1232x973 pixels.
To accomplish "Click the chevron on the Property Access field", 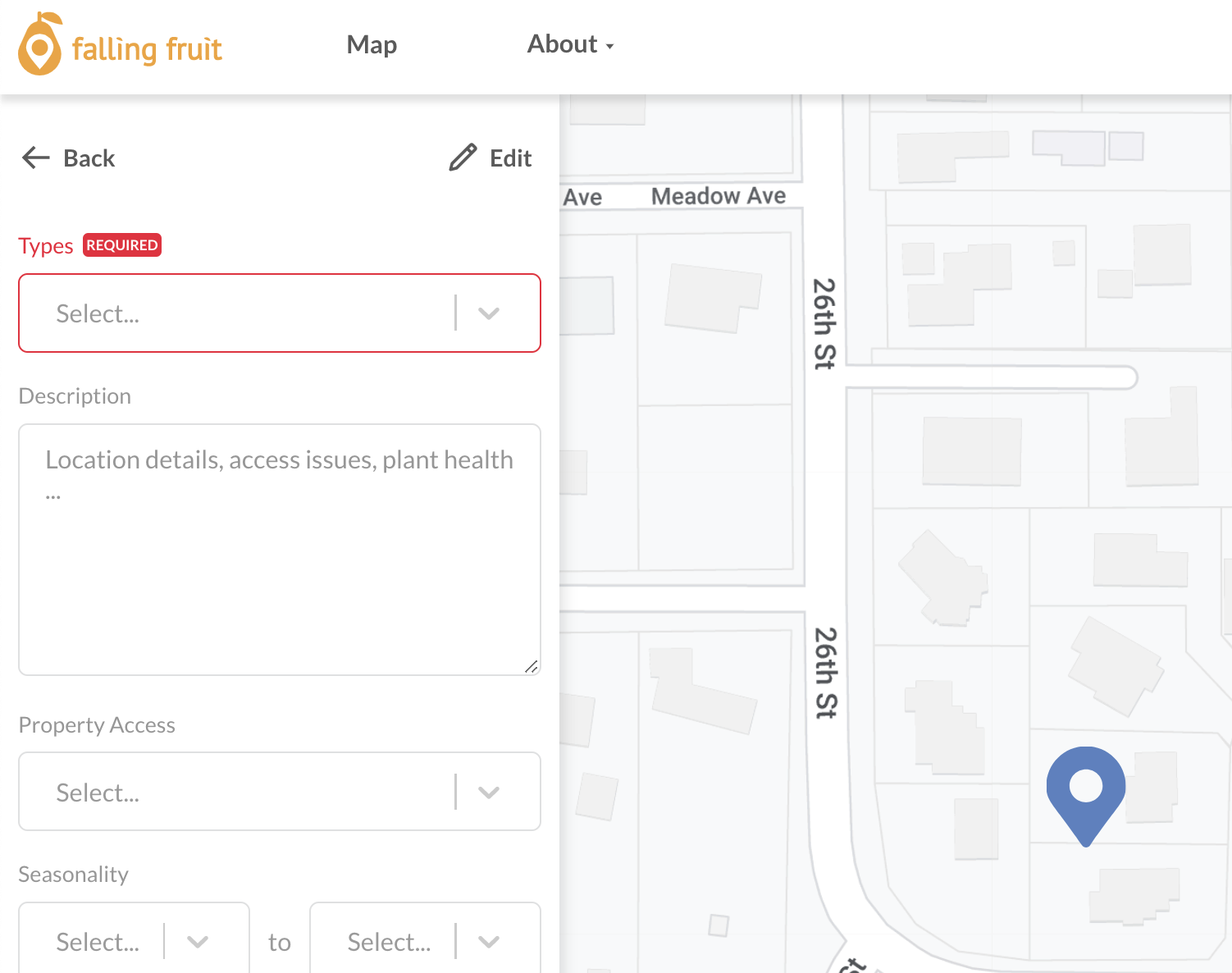I will (x=490, y=792).
